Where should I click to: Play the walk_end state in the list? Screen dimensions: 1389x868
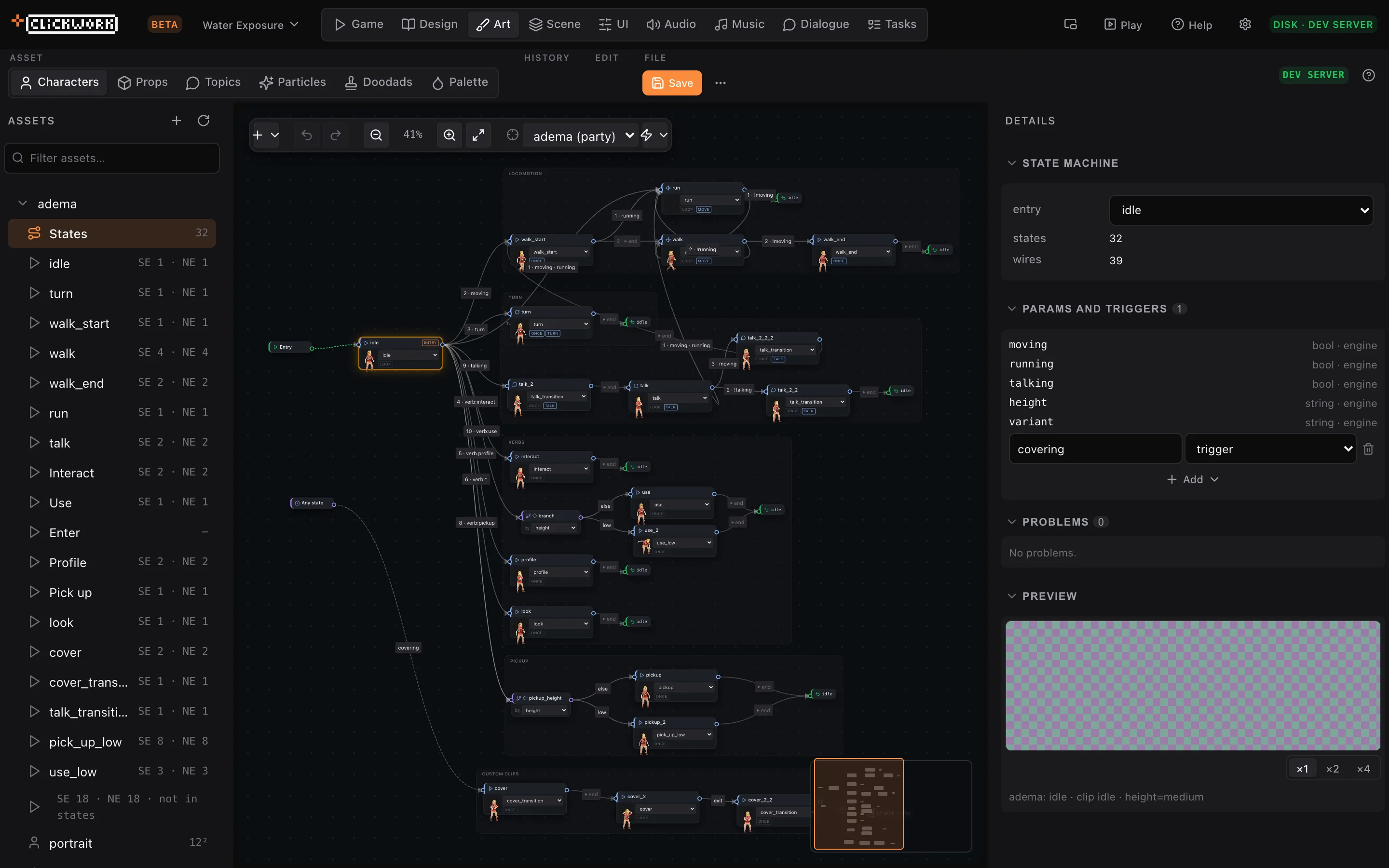(x=34, y=382)
